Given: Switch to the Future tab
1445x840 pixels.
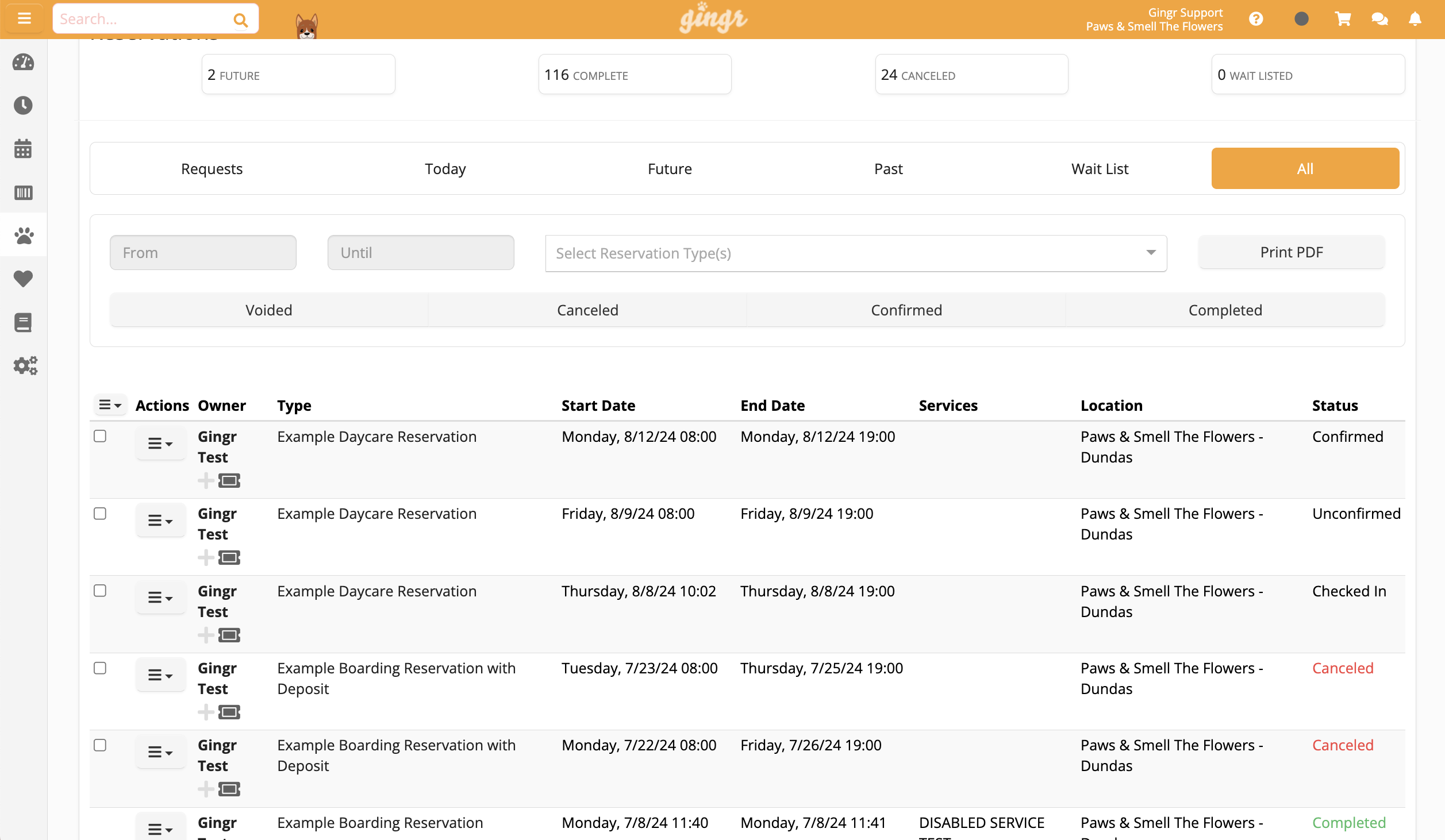Looking at the screenshot, I should pos(670,168).
